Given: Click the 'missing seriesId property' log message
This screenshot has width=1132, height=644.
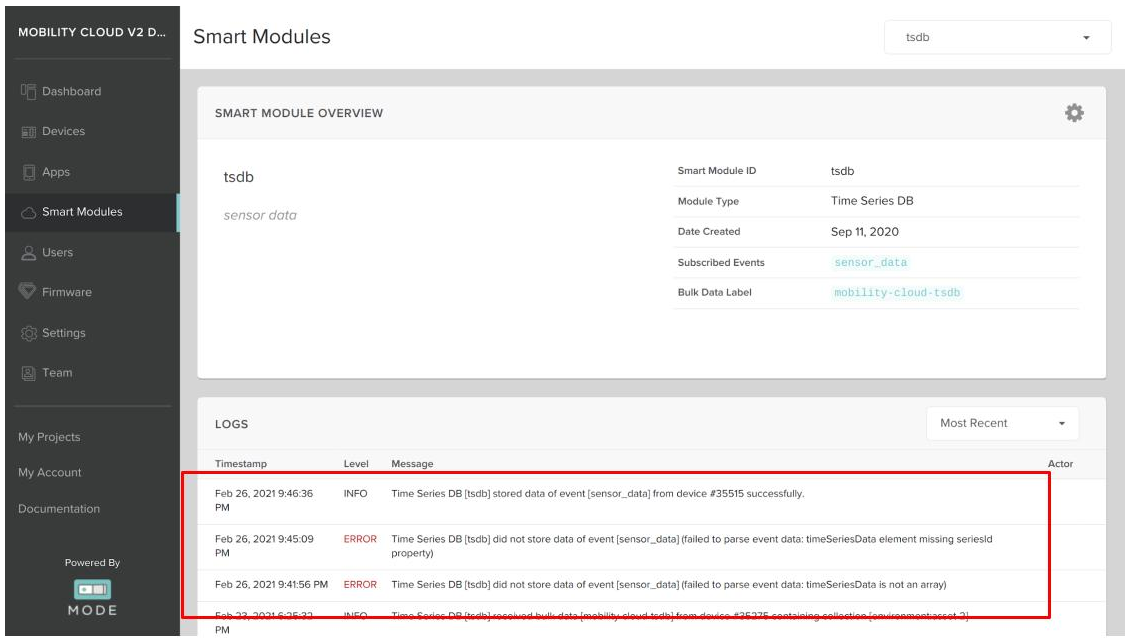Looking at the screenshot, I should tap(692, 547).
